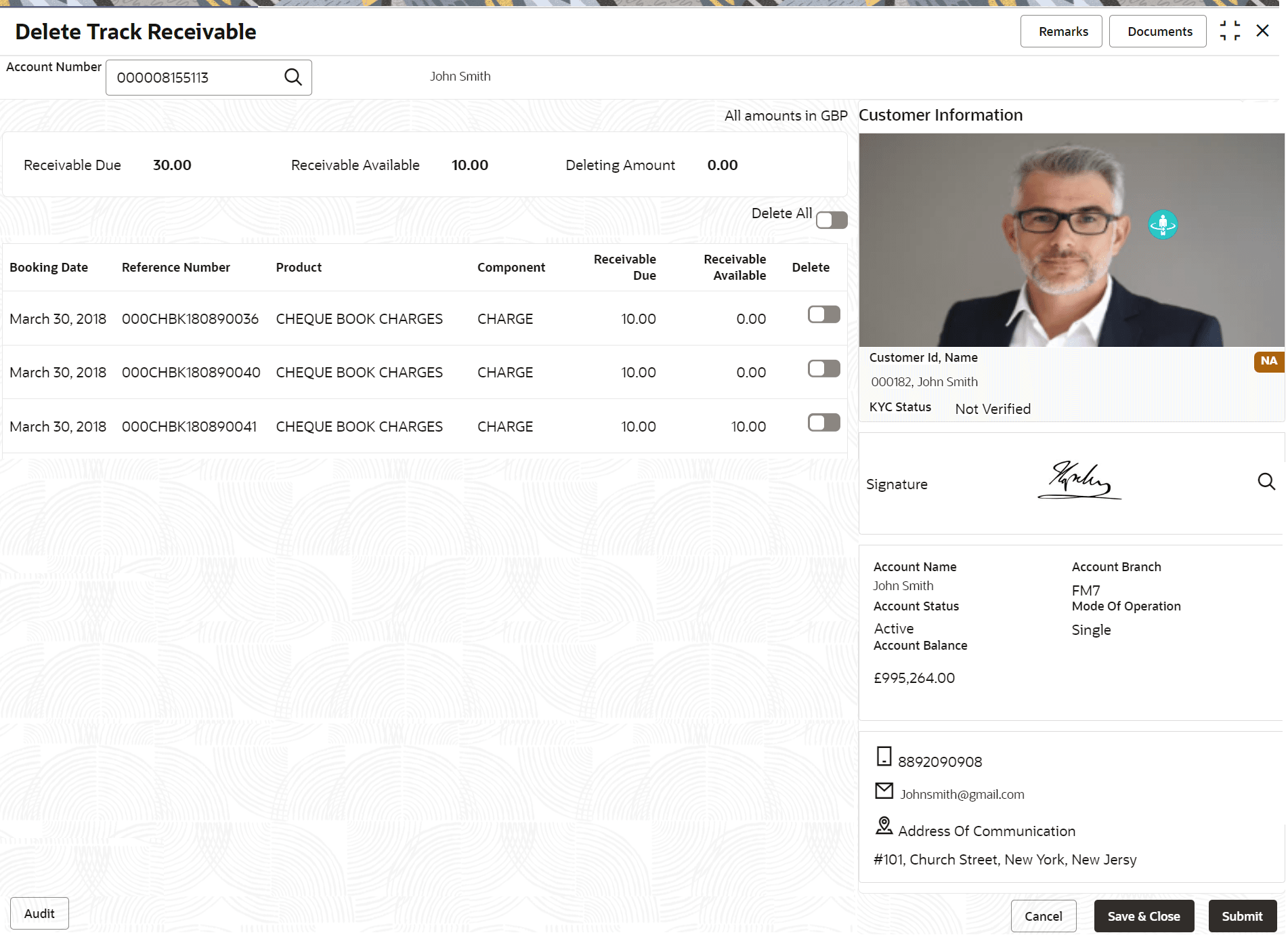Click the All amounts in GBP label
This screenshot has height=935, width=1288.
point(786,116)
